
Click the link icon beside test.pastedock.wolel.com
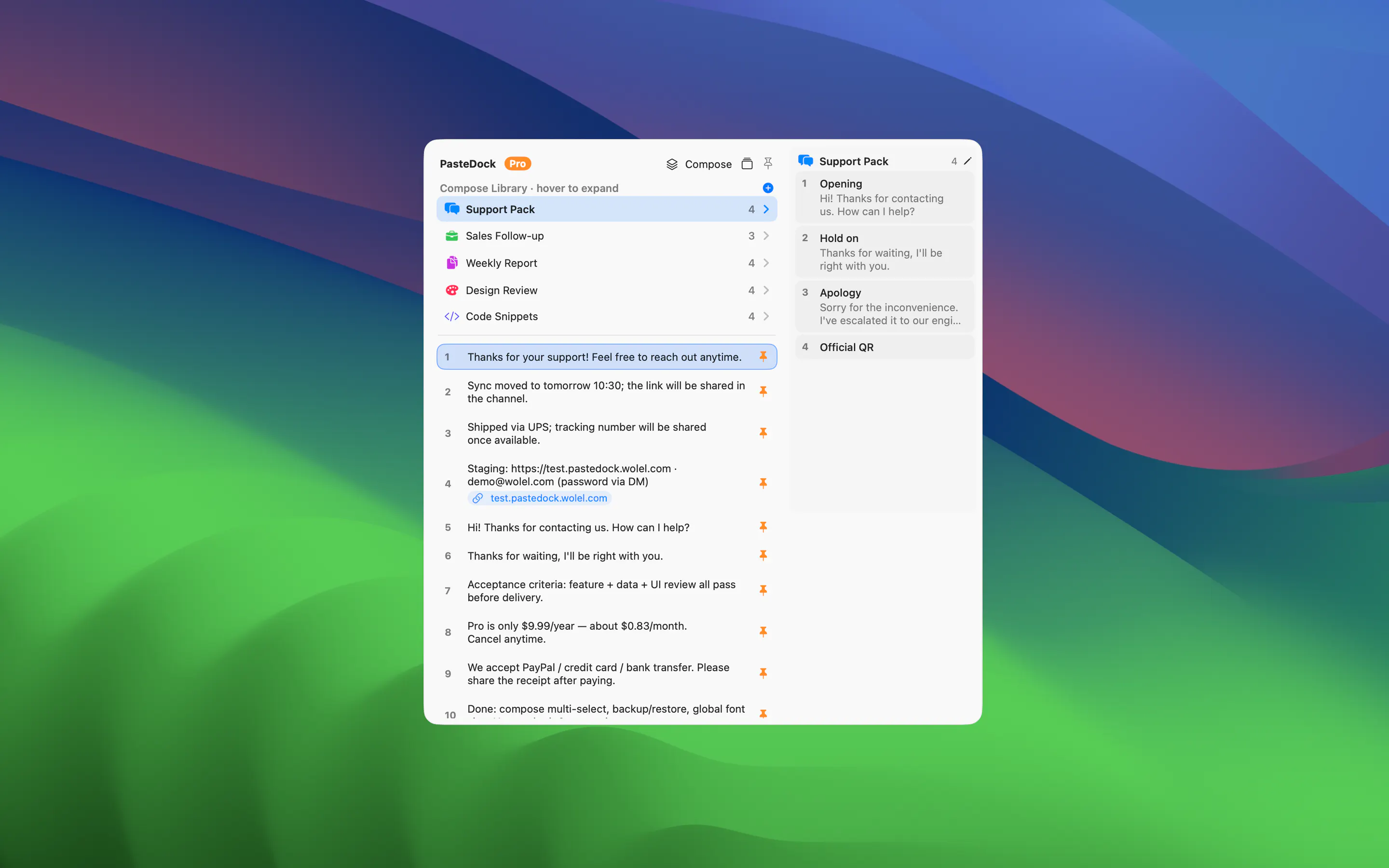pyautogui.click(x=477, y=498)
